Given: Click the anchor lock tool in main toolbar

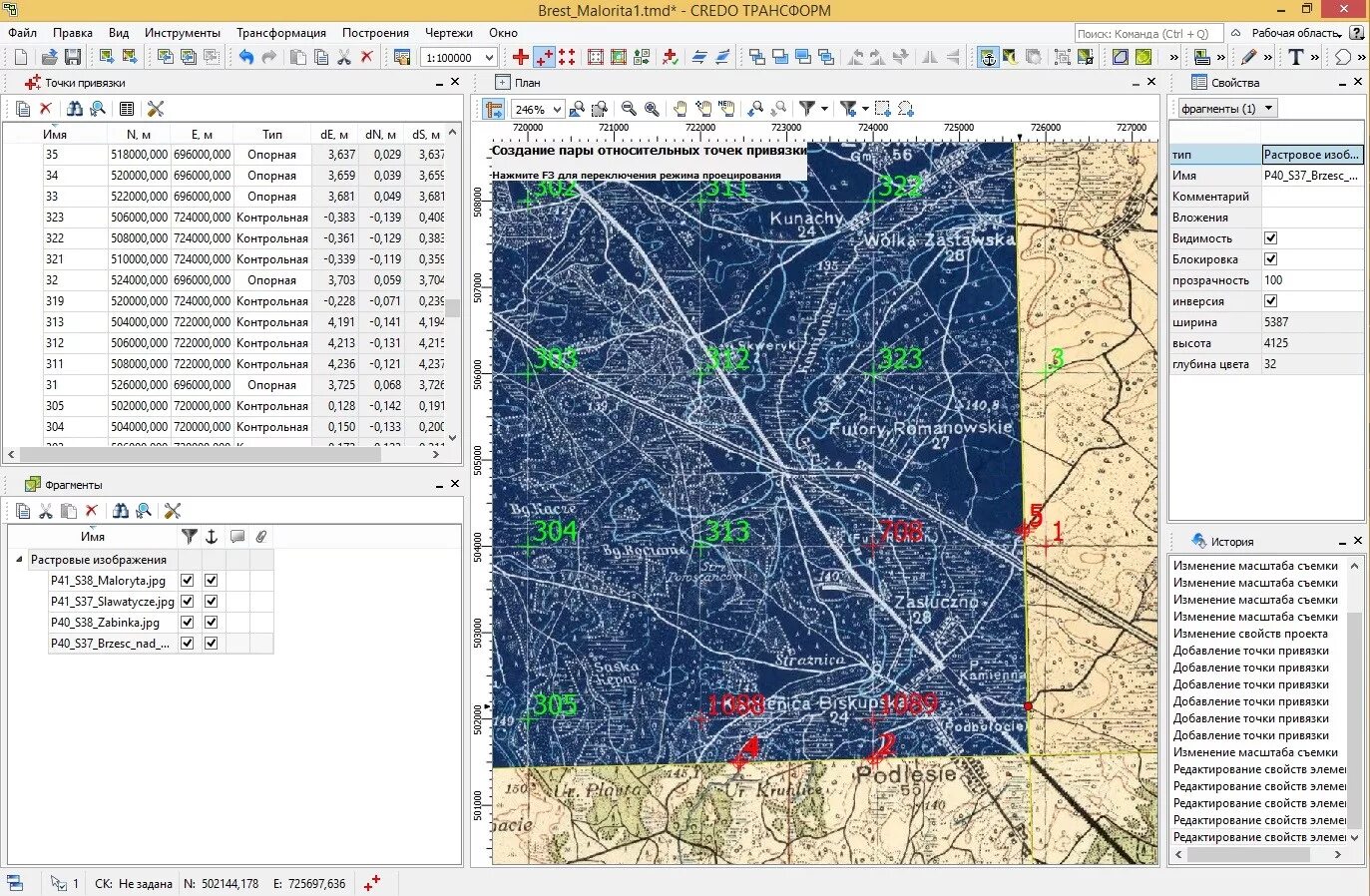Looking at the screenshot, I should [988, 57].
